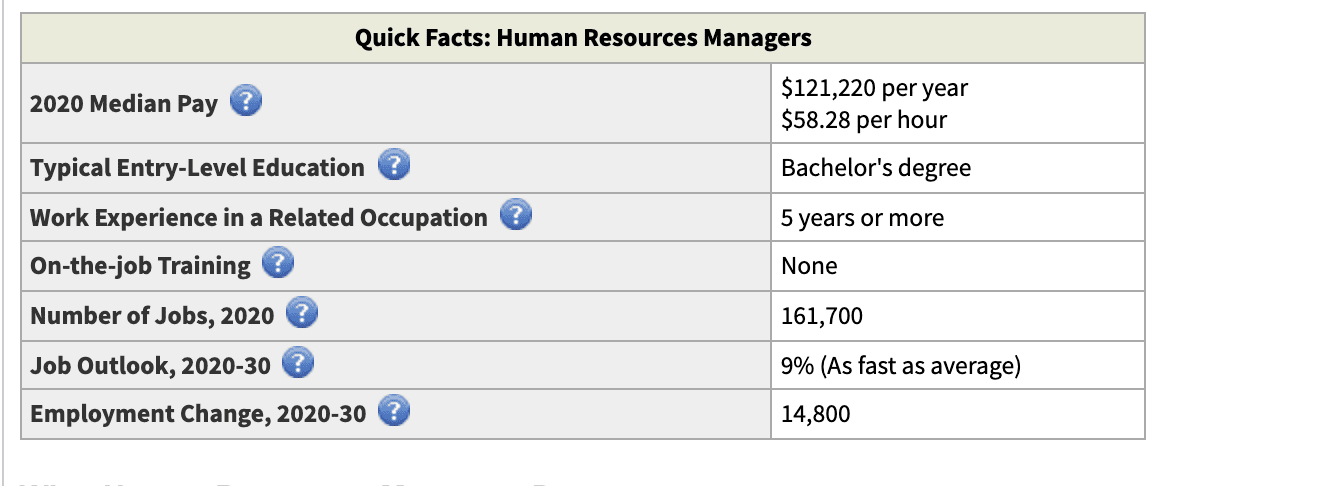Click the $121,220 per year value
The height and width of the screenshot is (486, 1336).
coord(874,87)
